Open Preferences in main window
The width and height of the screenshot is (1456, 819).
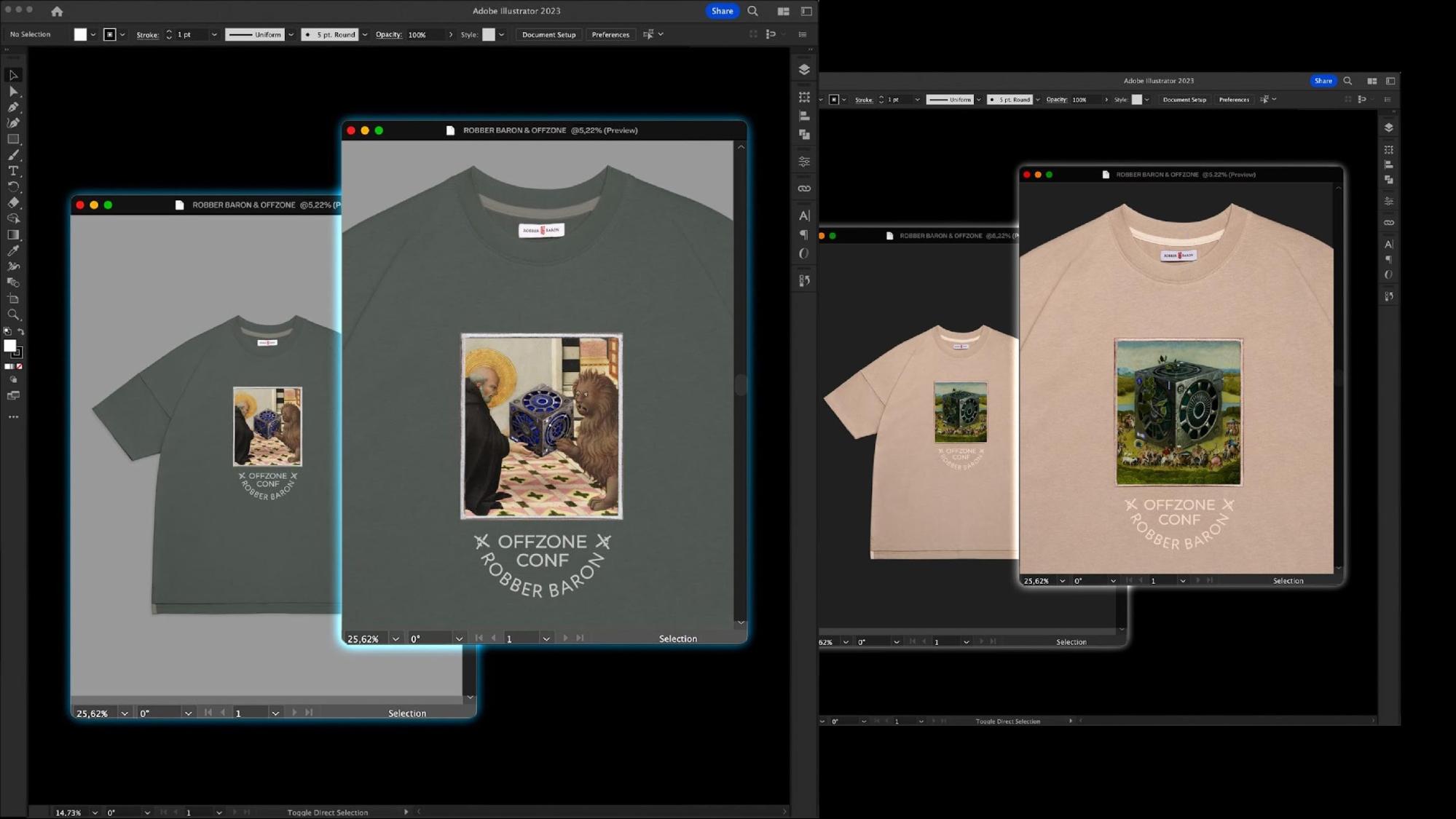click(610, 34)
